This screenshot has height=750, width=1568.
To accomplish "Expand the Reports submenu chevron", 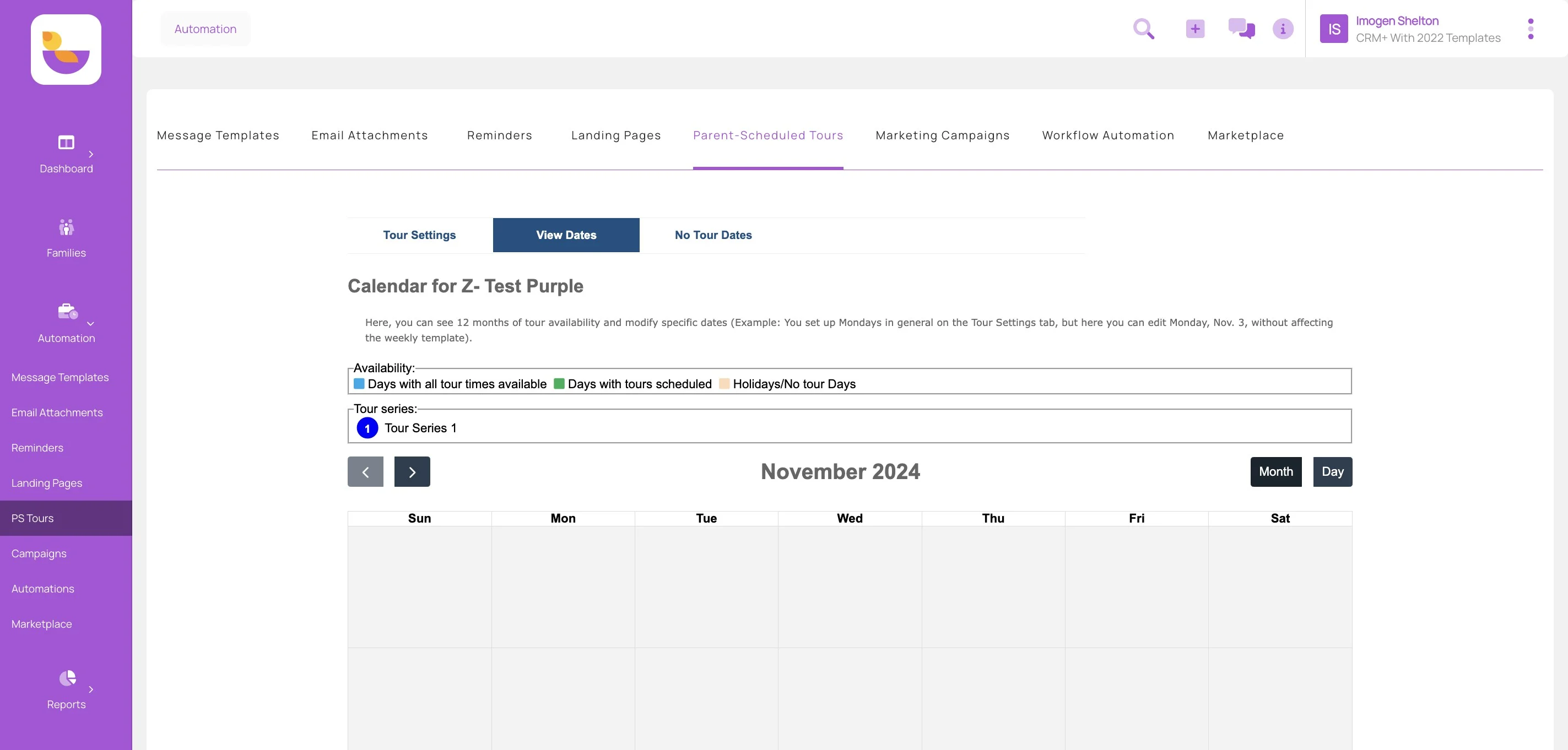I will [91, 689].
